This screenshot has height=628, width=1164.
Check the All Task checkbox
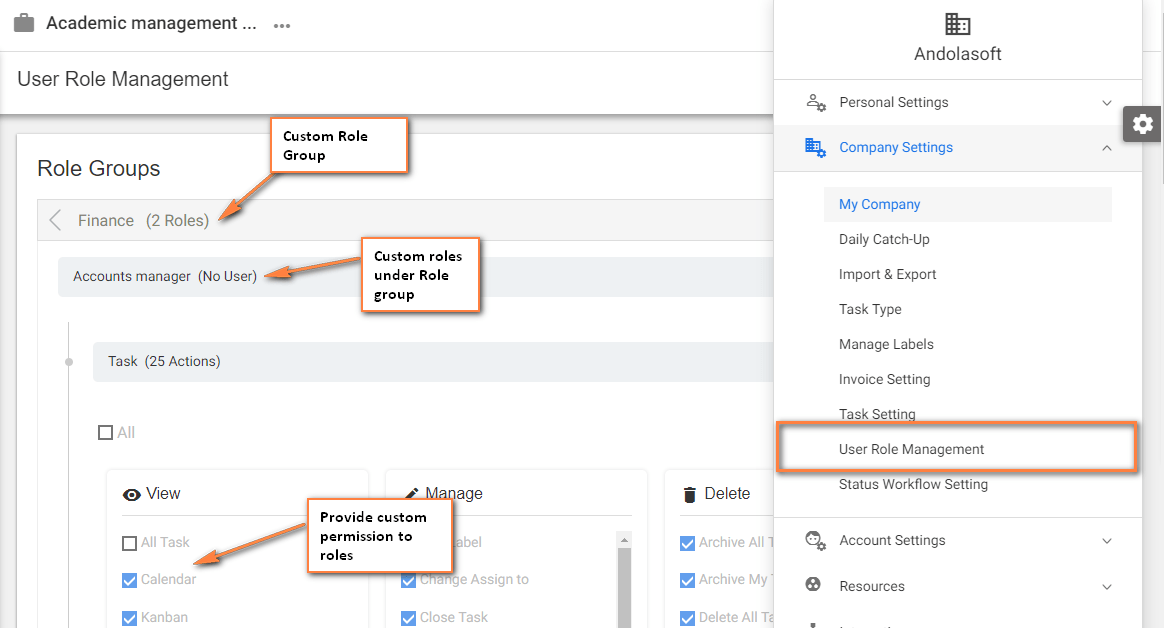click(x=129, y=543)
